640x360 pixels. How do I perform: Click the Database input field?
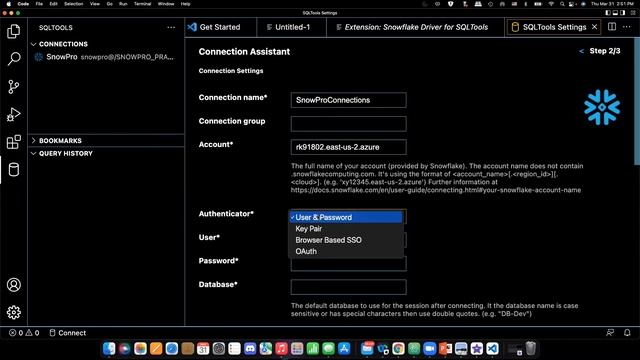point(349,287)
